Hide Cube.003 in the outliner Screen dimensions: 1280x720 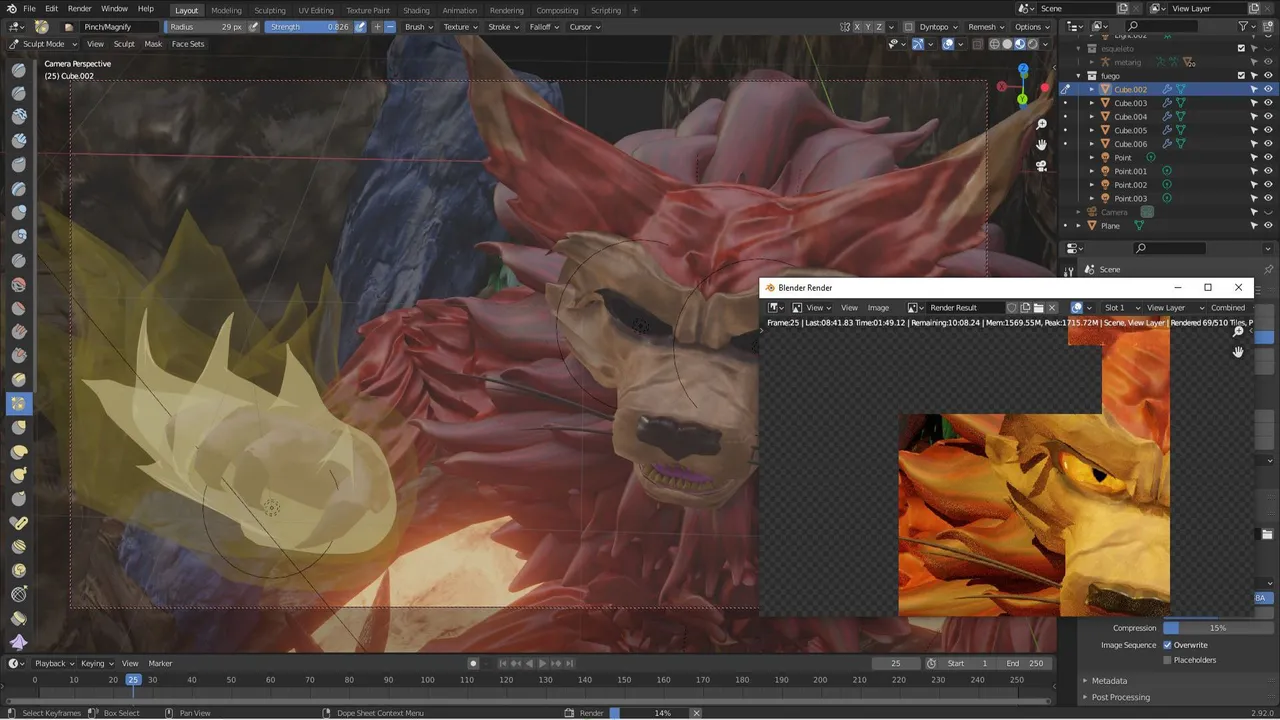(x=1268, y=103)
